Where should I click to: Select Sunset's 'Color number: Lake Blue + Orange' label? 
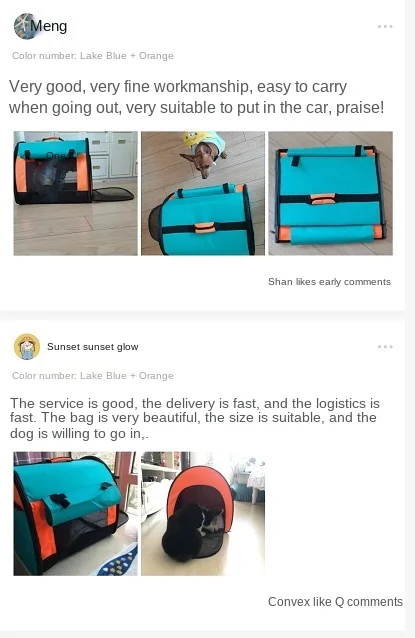(x=93, y=376)
